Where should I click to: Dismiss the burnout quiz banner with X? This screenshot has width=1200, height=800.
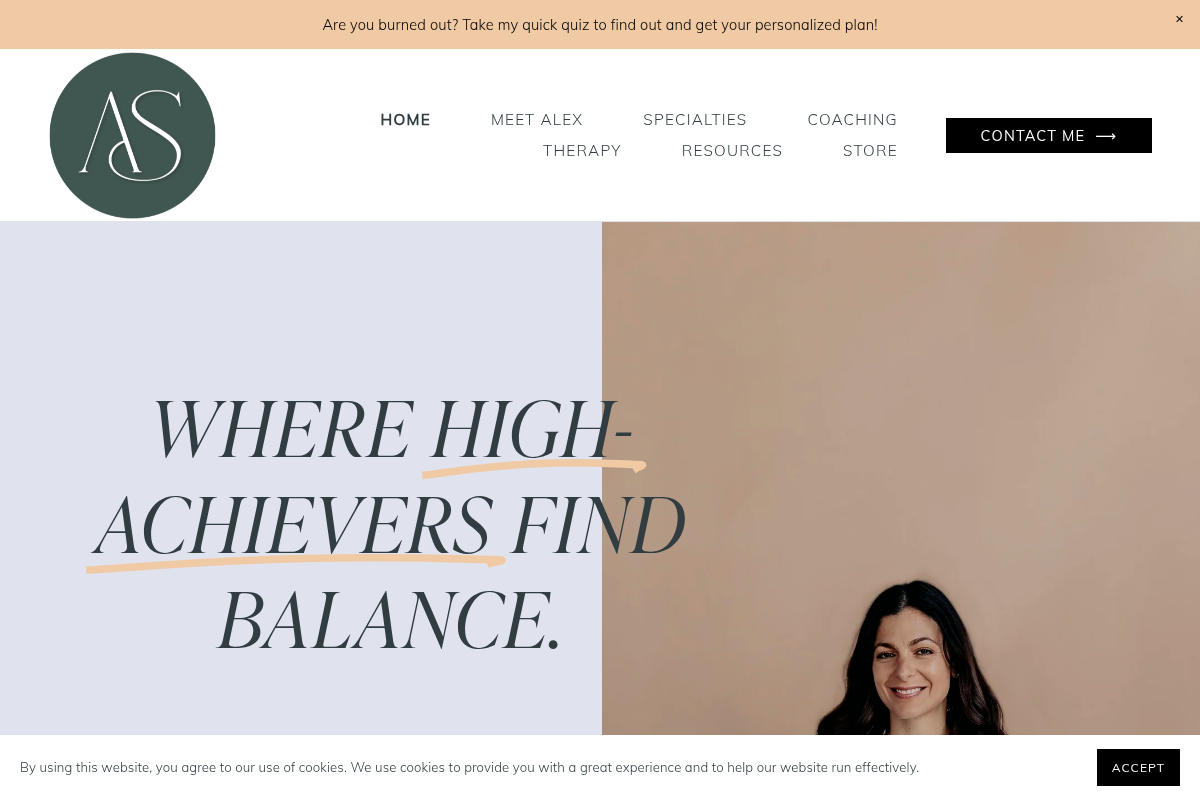(x=1179, y=19)
